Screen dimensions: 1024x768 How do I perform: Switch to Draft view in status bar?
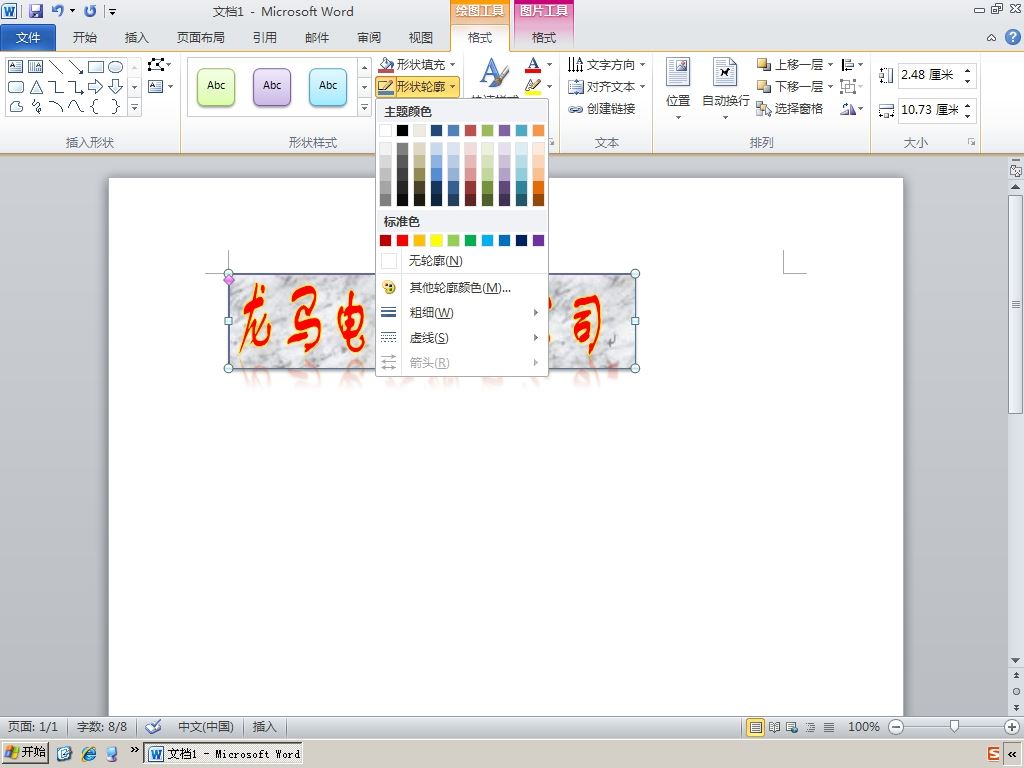point(829,727)
